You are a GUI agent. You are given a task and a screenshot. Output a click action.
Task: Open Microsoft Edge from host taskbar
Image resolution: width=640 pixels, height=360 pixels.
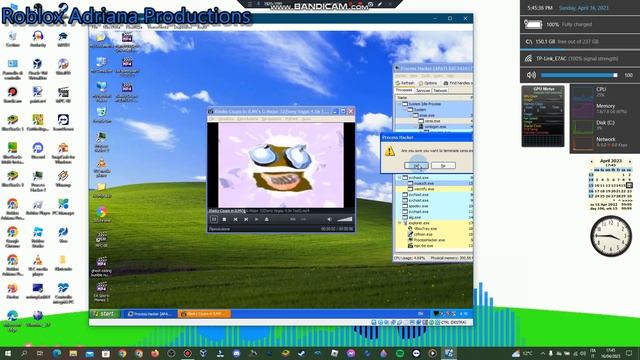(56, 353)
